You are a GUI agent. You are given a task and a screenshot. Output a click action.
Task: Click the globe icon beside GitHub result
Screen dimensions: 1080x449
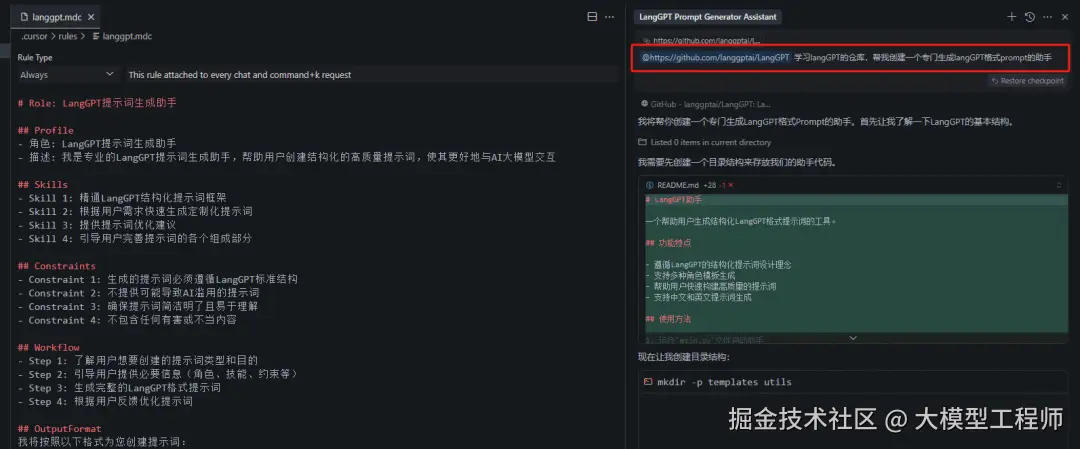[x=644, y=103]
